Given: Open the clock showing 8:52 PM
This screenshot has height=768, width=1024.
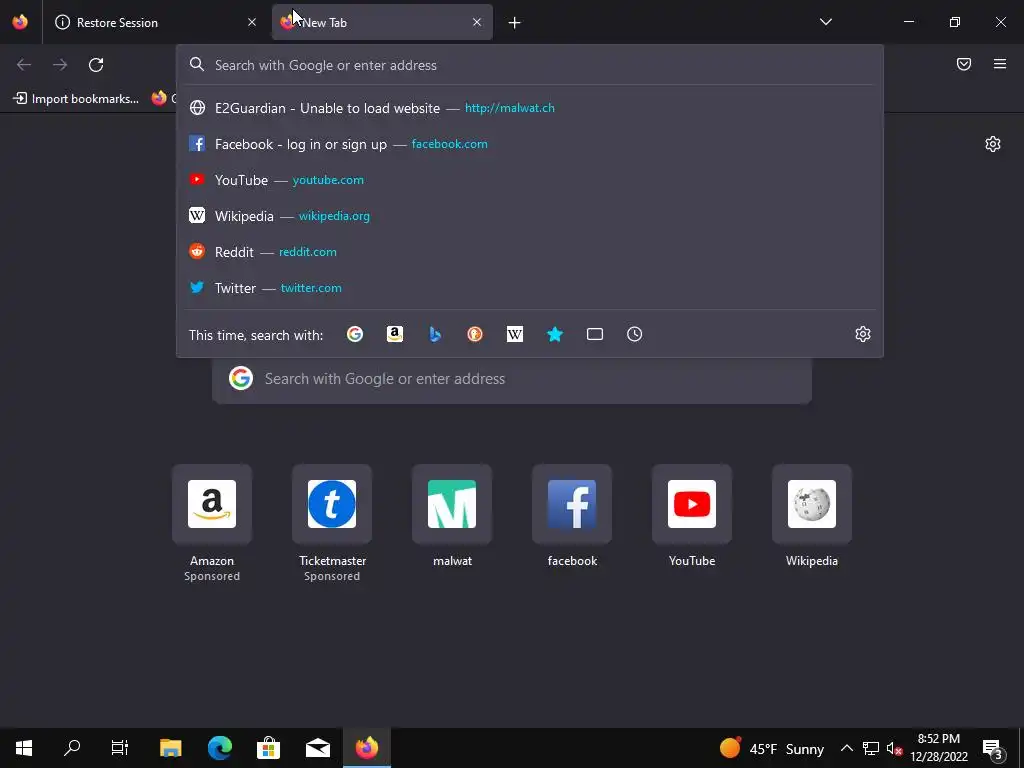Looking at the screenshot, I should [x=939, y=748].
